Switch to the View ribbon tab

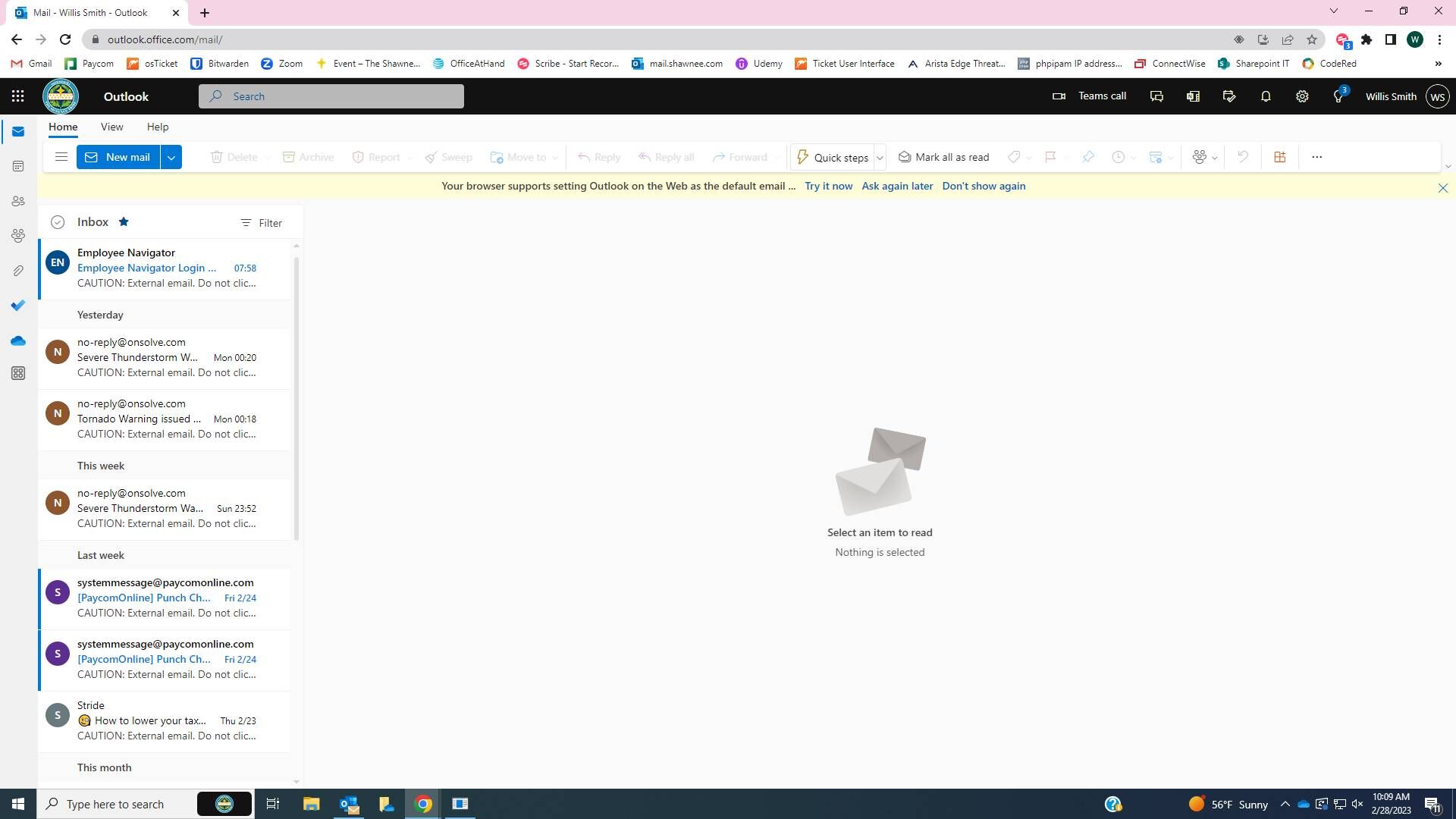pyautogui.click(x=112, y=127)
